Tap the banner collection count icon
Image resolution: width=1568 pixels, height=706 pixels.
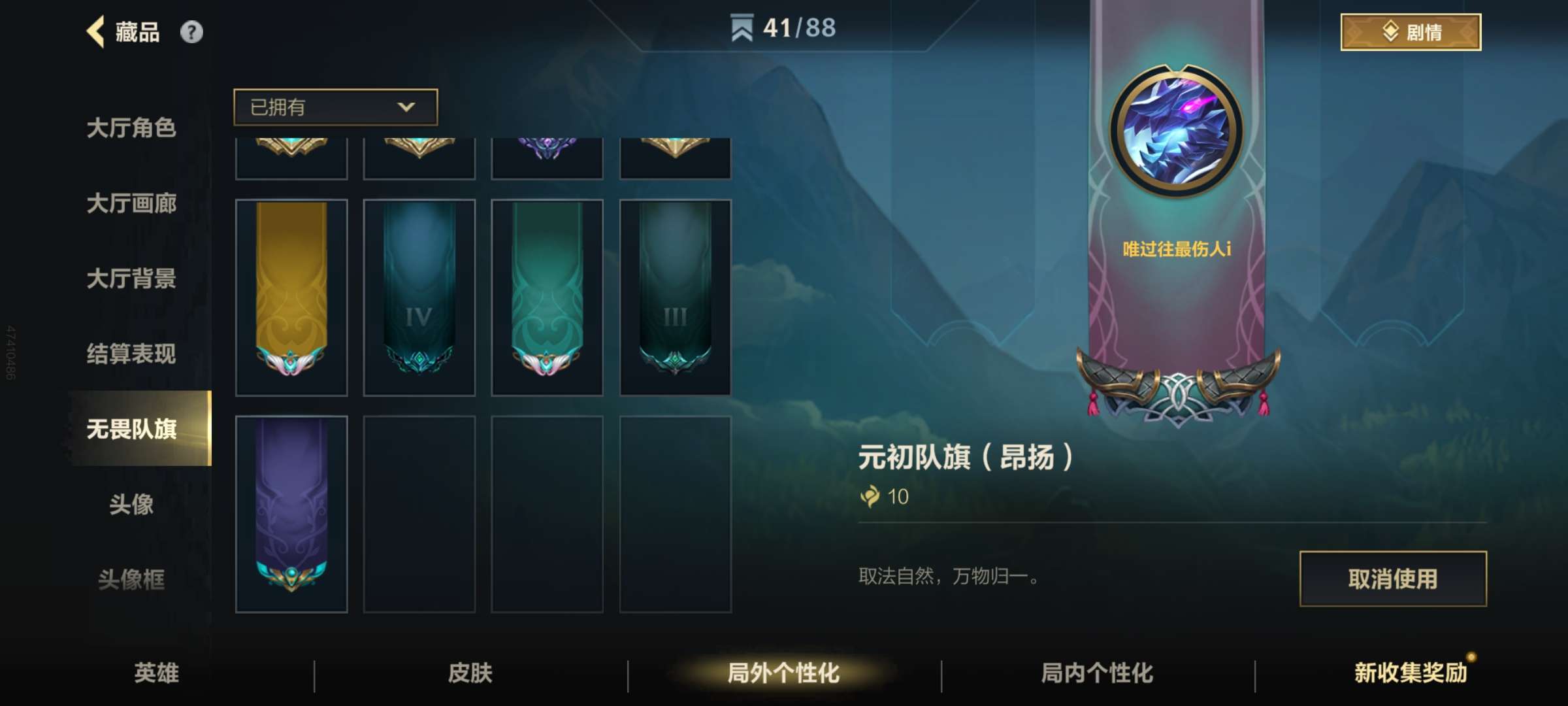(742, 27)
